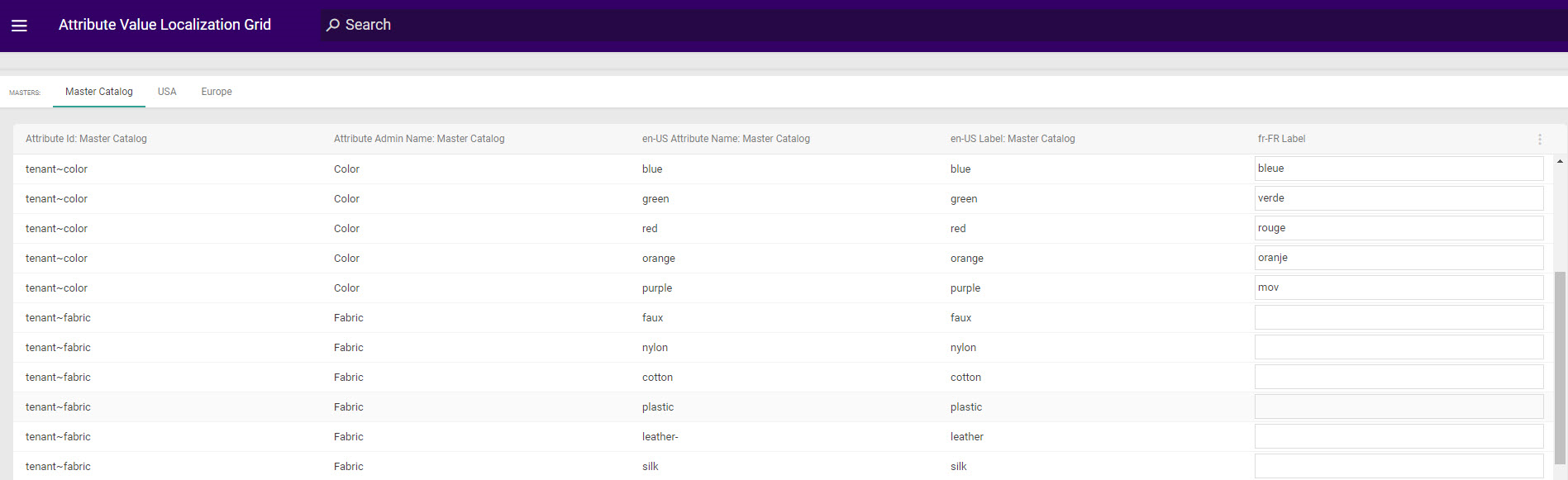Image resolution: width=1568 pixels, height=480 pixels.
Task: Click tenant~fabric id in the silk row
Action: point(58,466)
